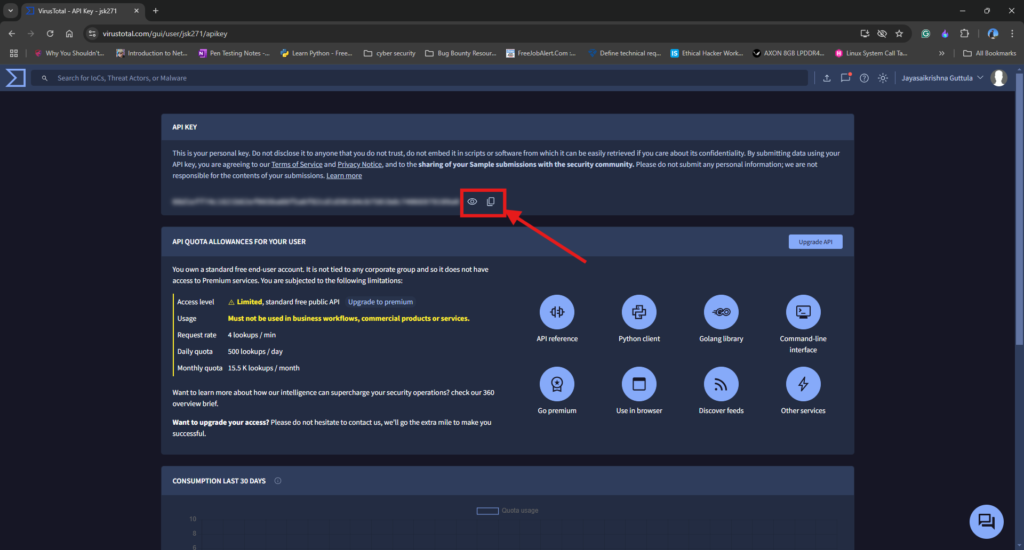Open the Chrome three-dot menu

tap(1012, 33)
